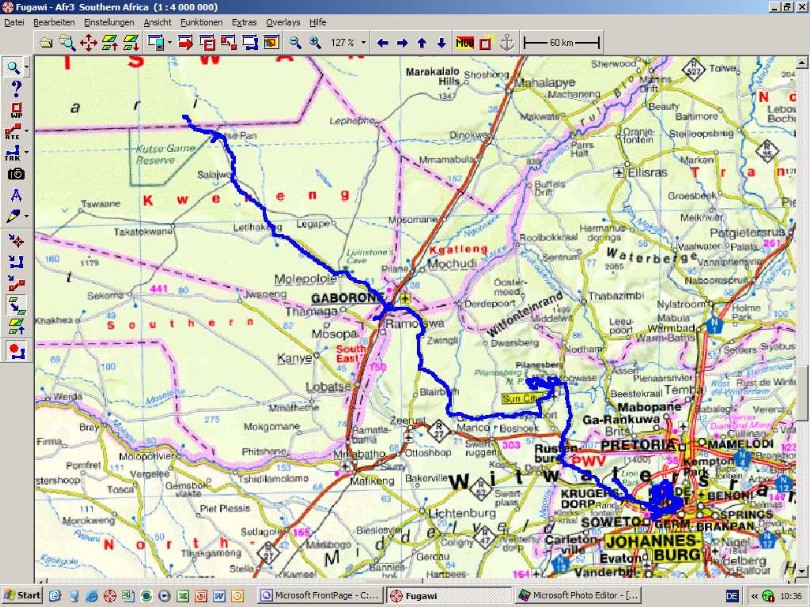Click the GABORONE city label on map
Image resolution: width=810 pixels, height=607 pixels.
[x=347, y=298]
